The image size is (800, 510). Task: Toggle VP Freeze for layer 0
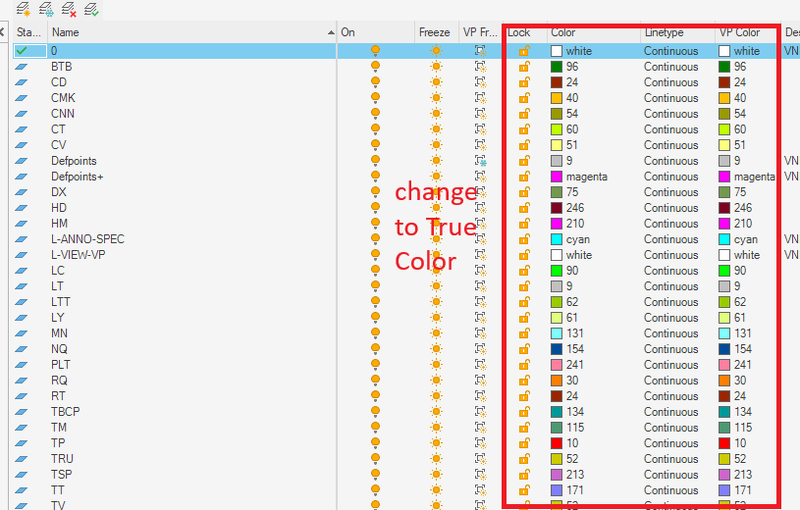(x=481, y=50)
